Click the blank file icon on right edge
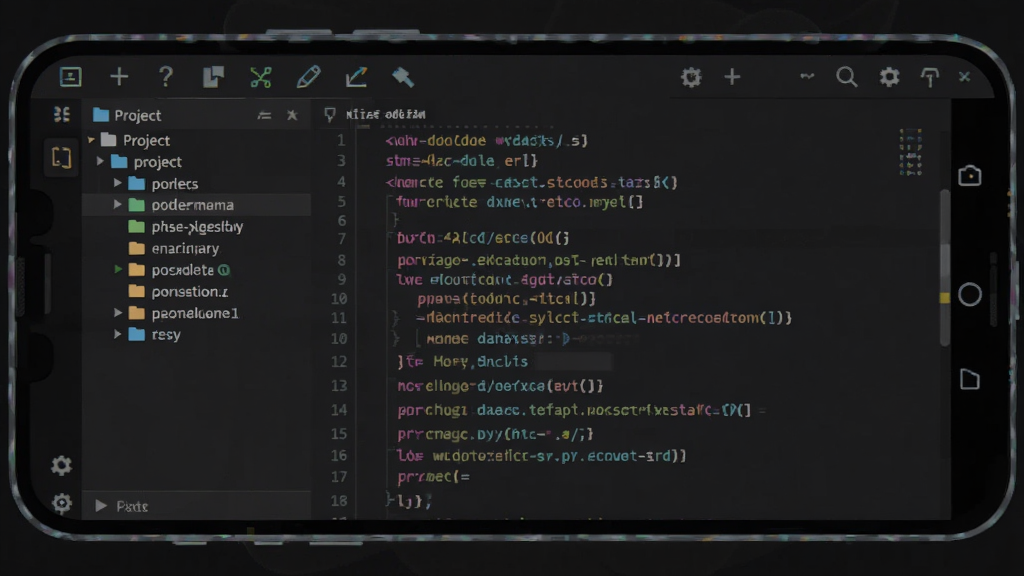Viewport: 1024px width, 576px height. point(970,379)
